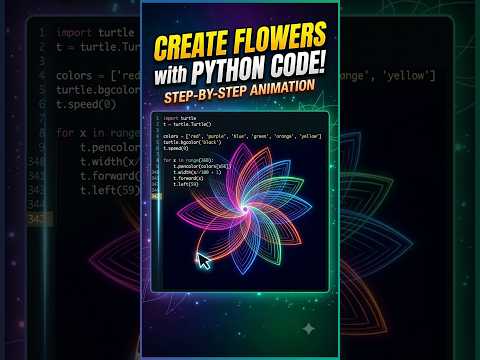Click the "with PYTHON CODE!" title text
480x360 pixels.
pyautogui.click(x=239, y=69)
